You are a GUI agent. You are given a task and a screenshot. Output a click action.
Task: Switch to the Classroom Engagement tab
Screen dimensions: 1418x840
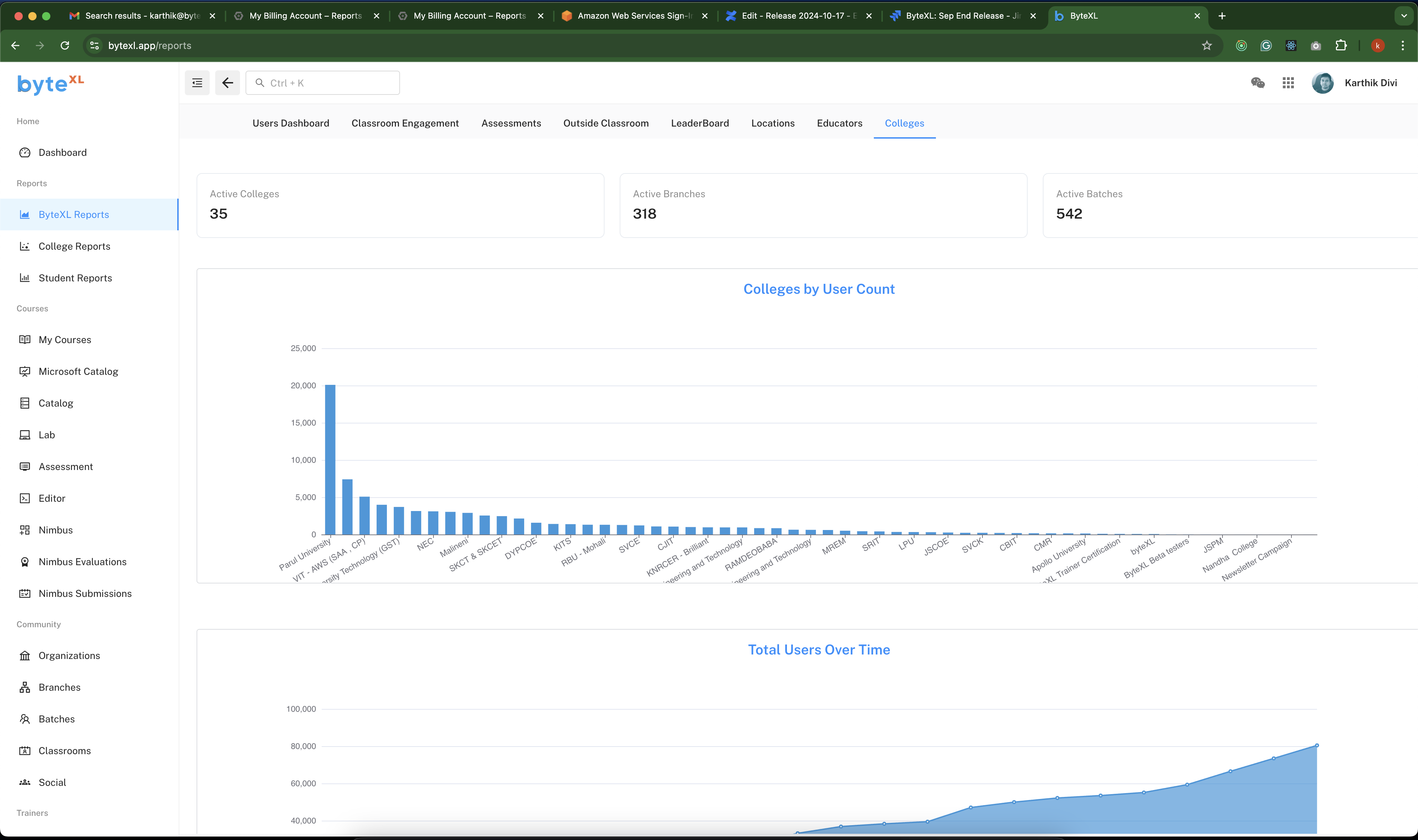pyautogui.click(x=405, y=123)
